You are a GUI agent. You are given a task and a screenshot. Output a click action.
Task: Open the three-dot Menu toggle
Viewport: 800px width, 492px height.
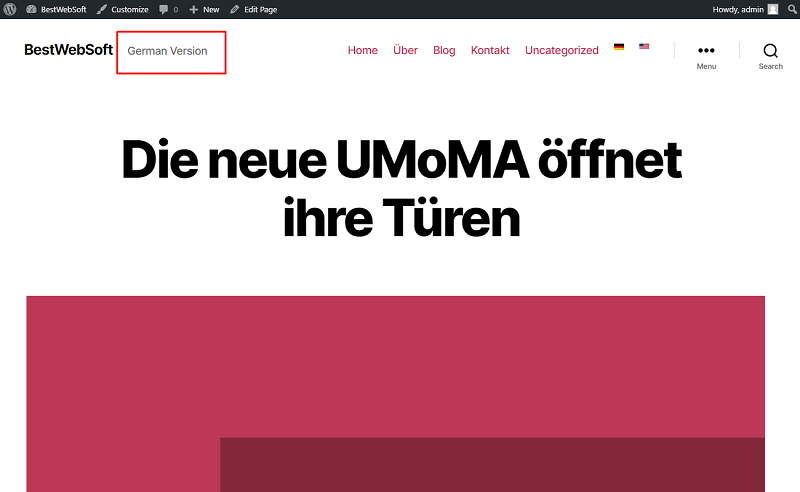[x=706, y=57]
